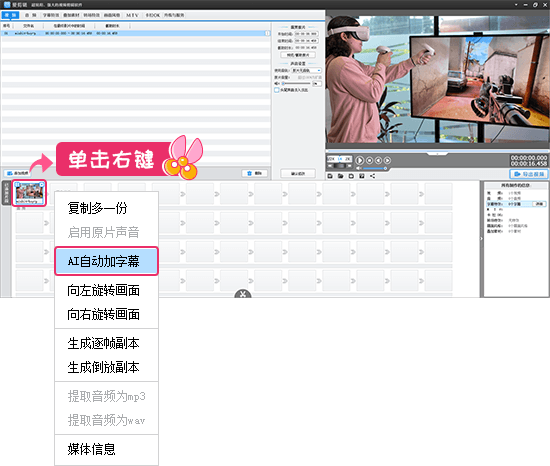
Task: Stop the video preview playback
Action: [369, 160]
